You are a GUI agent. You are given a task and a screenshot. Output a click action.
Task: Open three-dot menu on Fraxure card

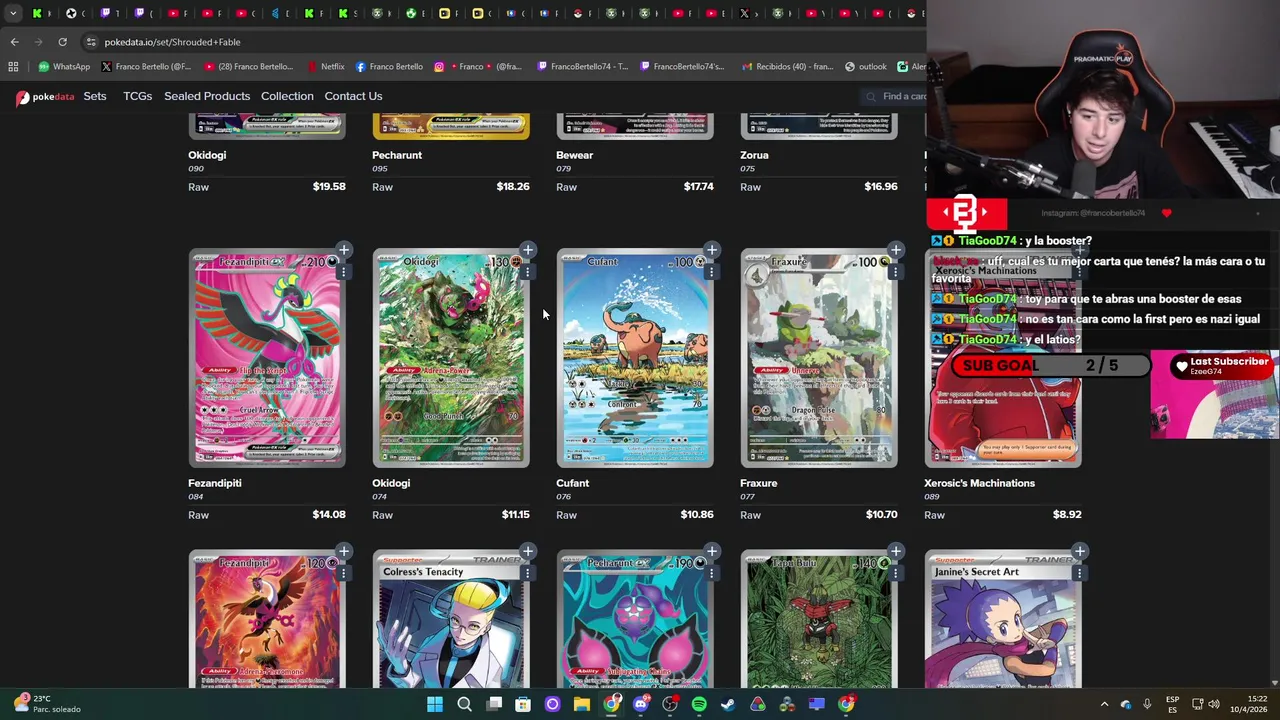click(x=895, y=272)
